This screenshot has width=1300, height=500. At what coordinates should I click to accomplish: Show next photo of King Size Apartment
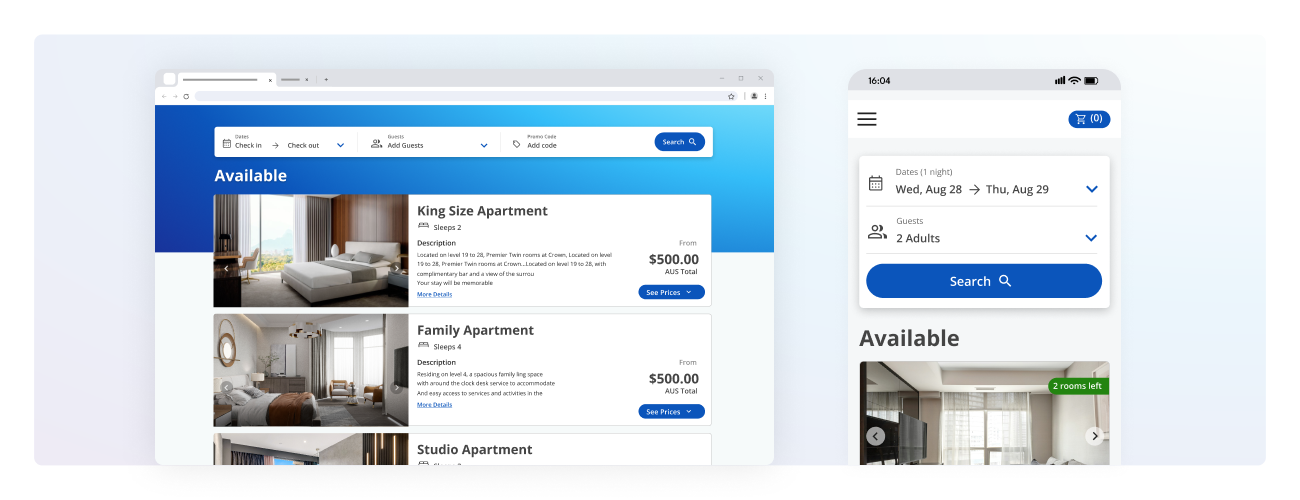396,268
